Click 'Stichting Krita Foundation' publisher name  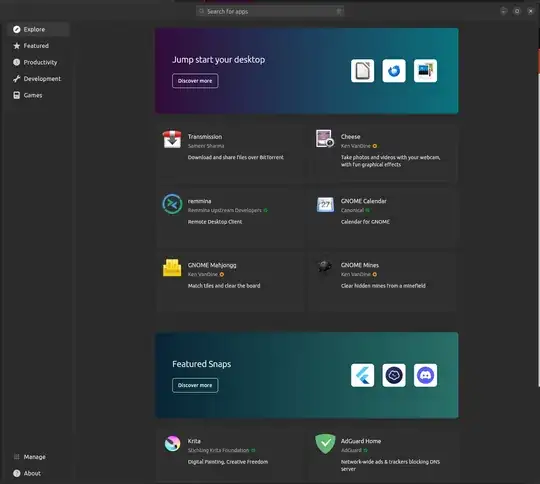pyautogui.click(x=218, y=451)
